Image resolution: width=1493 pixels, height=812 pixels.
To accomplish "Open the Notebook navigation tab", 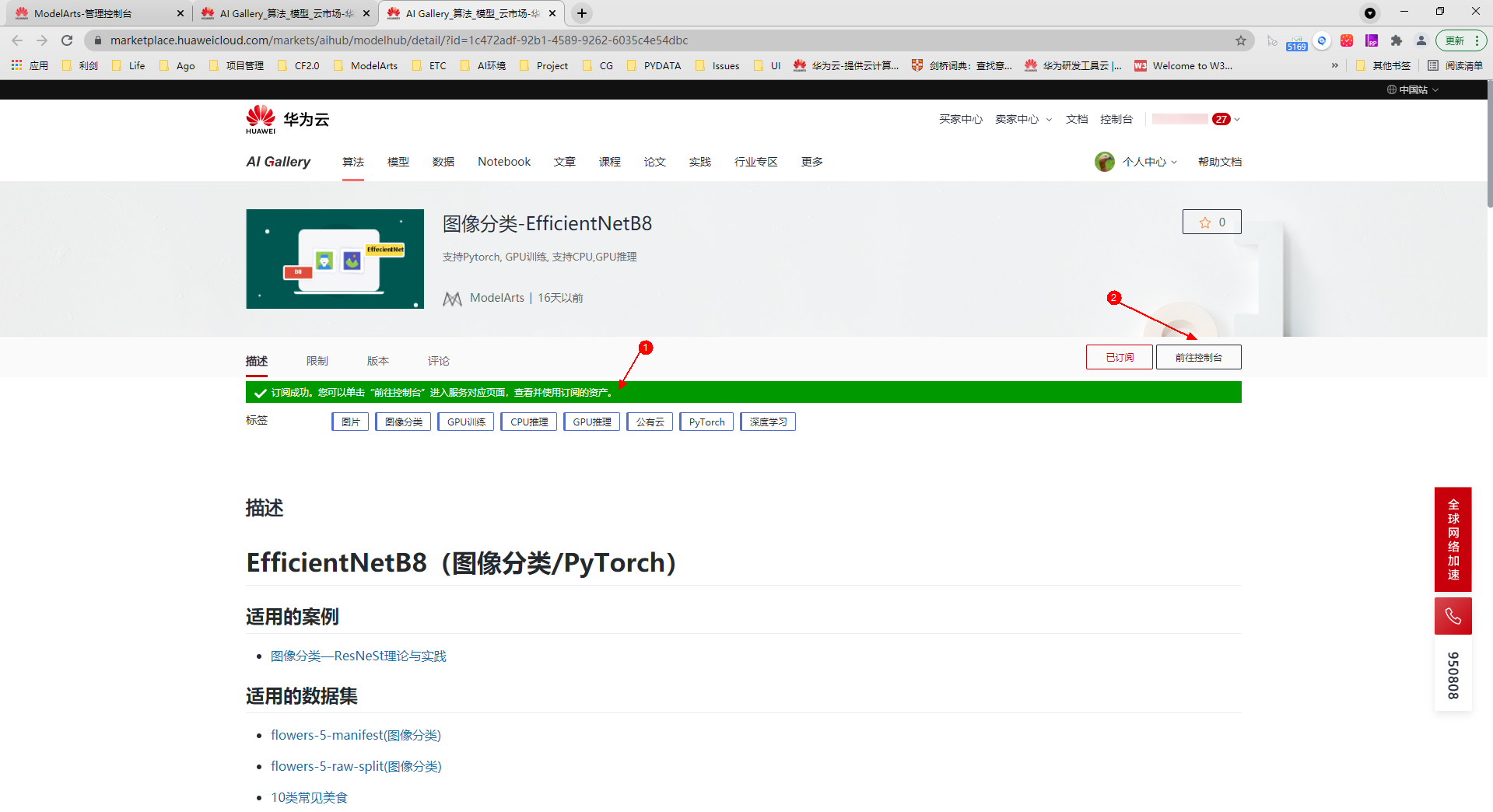I will (504, 162).
